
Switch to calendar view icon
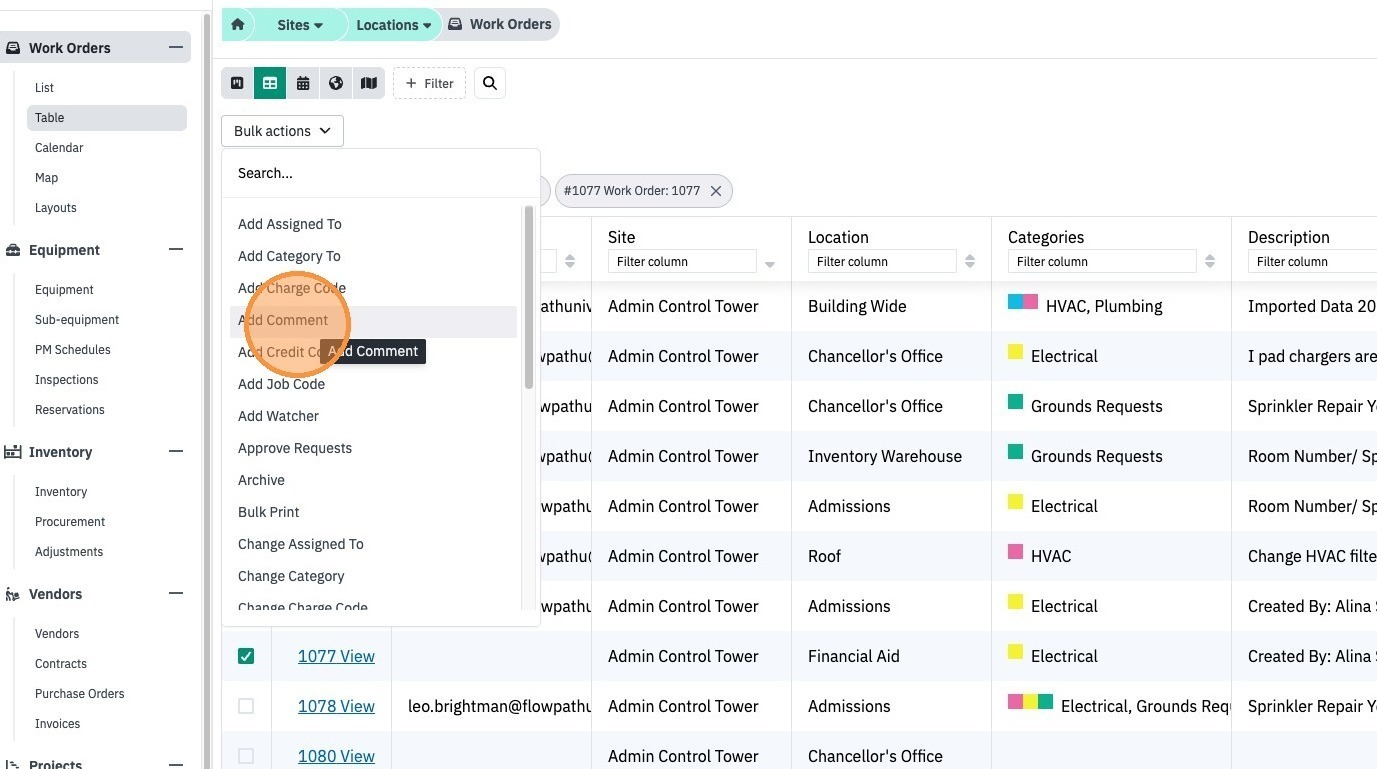point(303,83)
